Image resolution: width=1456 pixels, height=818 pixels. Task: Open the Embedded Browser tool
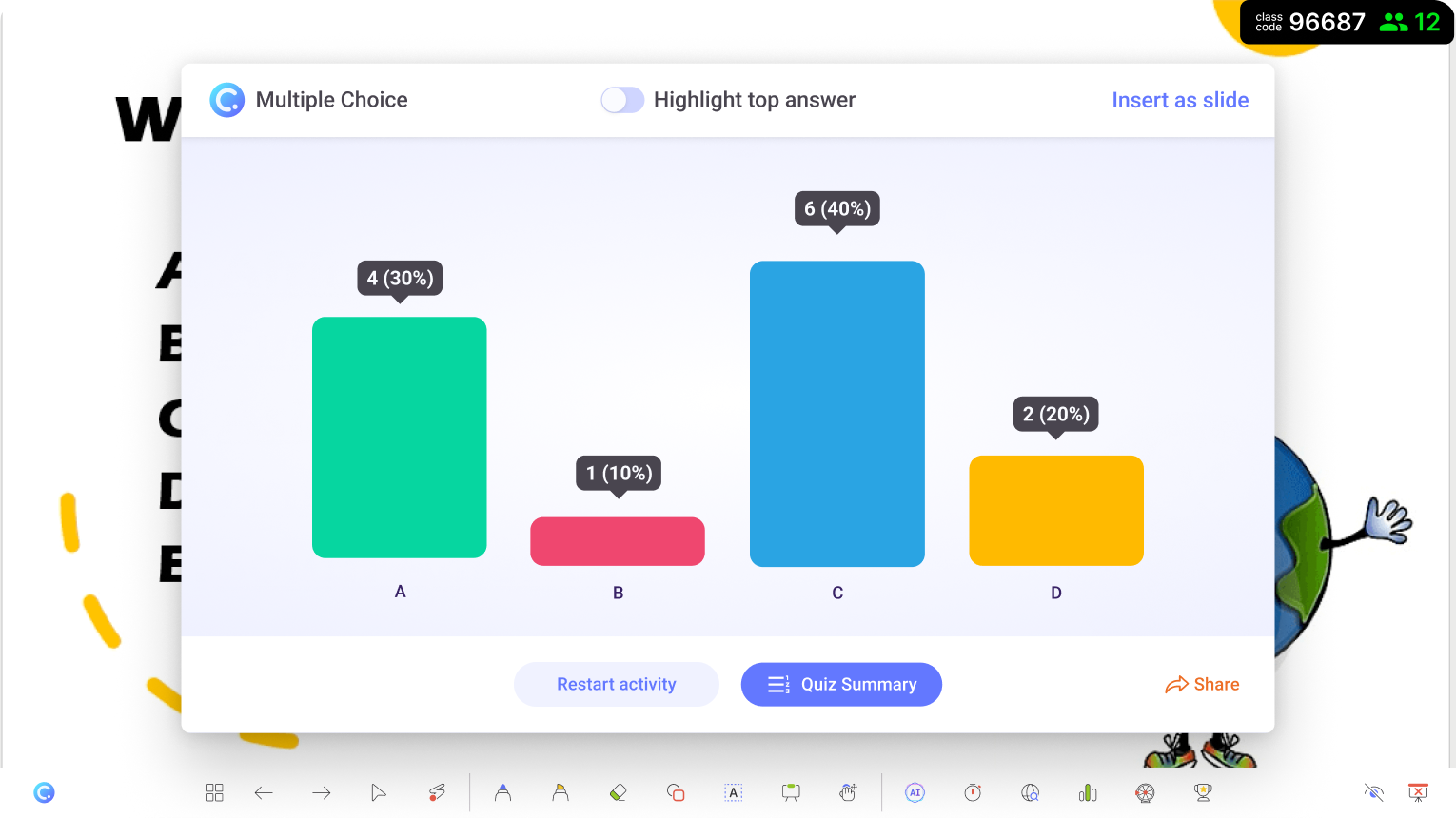pos(1030,792)
